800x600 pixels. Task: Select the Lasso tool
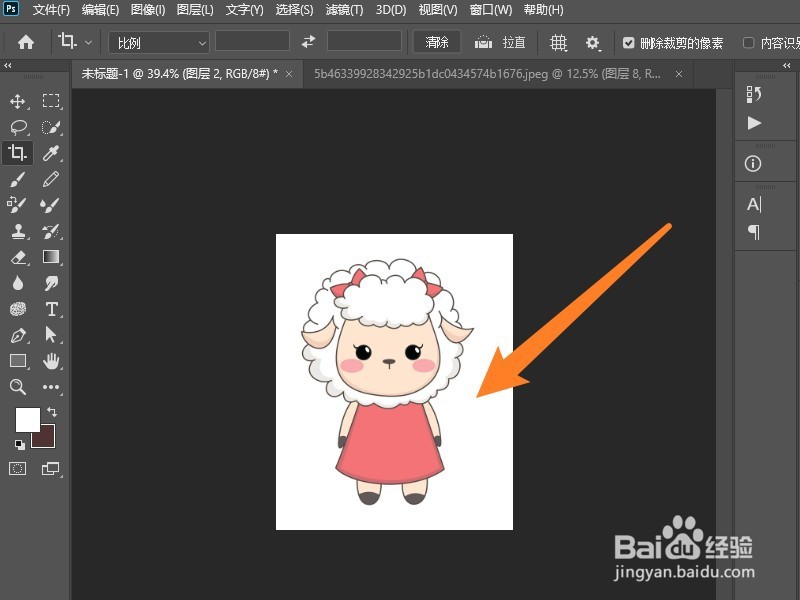tap(18, 127)
